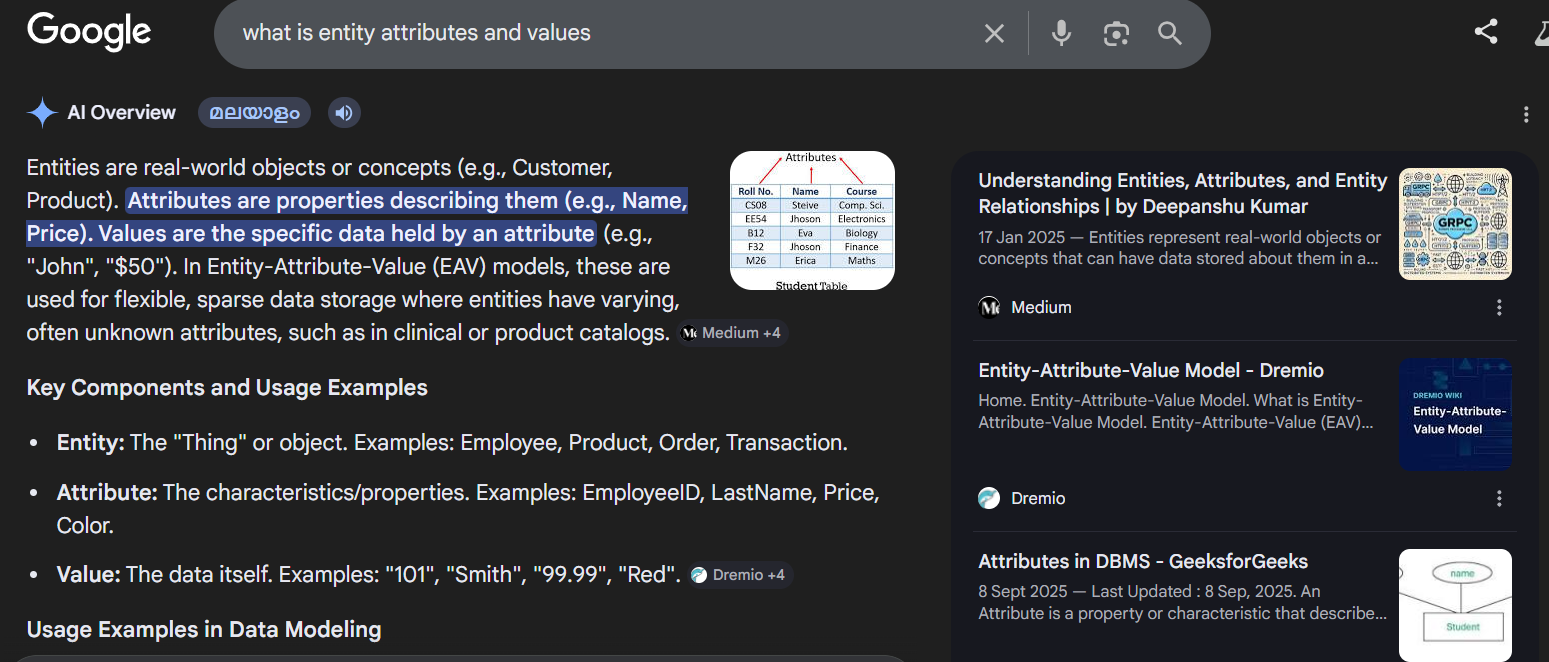
Task: Open the Medium +4 sources chip
Action: coord(732,333)
